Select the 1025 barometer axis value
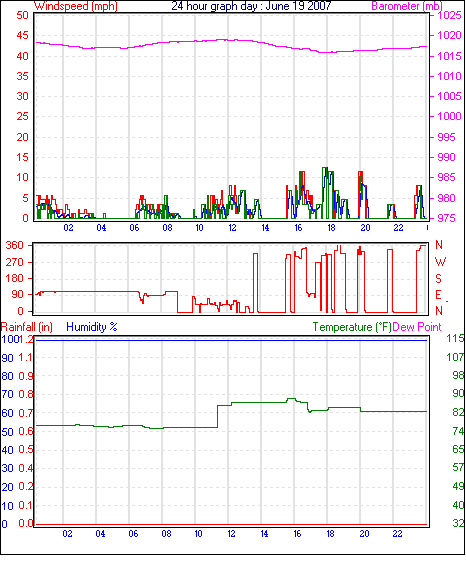 pyautogui.click(x=449, y=15)
